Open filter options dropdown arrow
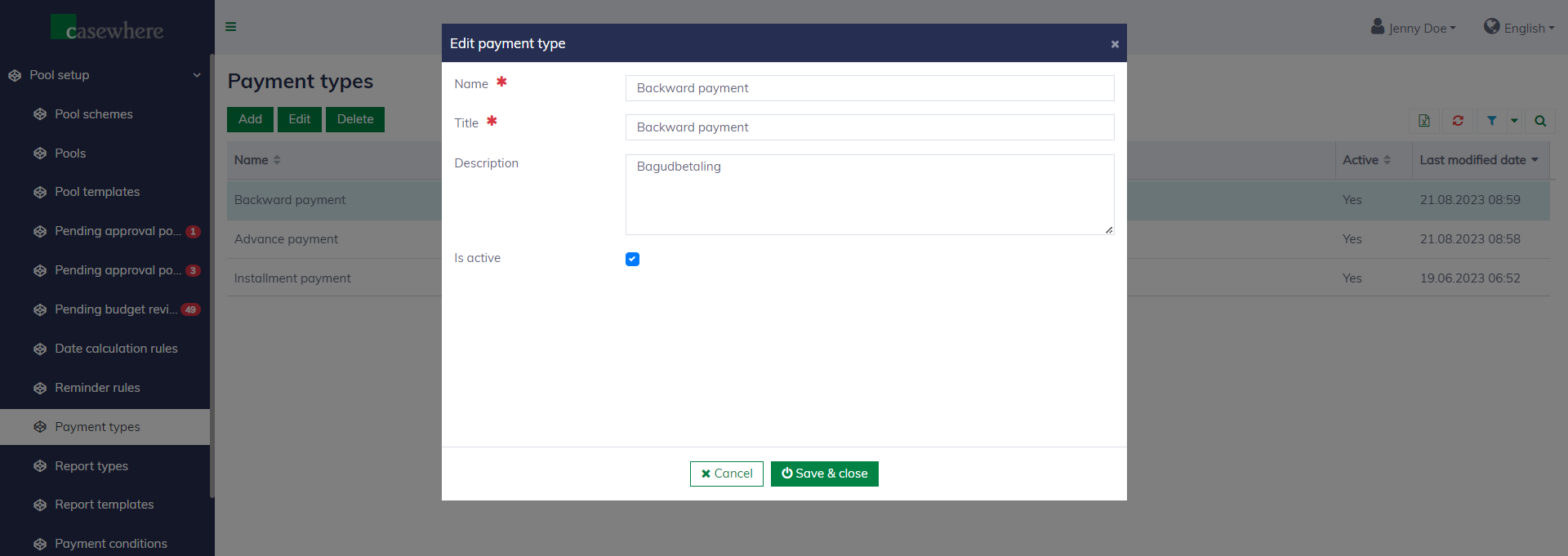 pos(1514,121)
